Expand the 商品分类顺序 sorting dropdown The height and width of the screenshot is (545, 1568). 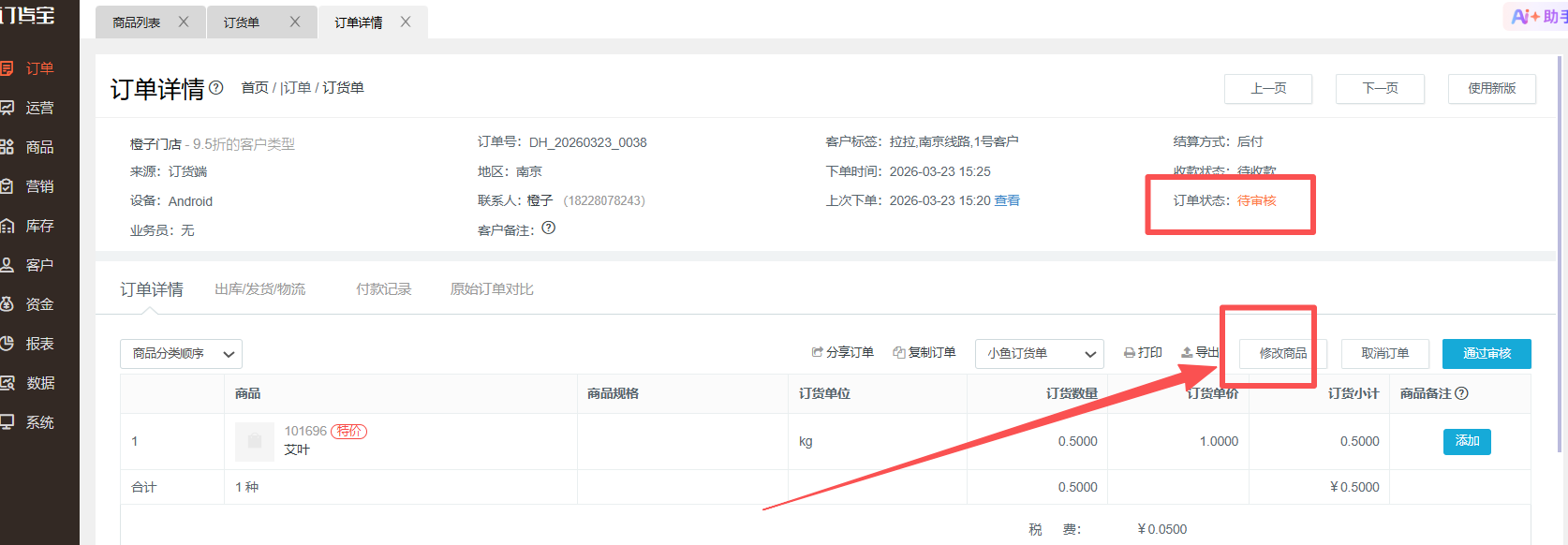click(x=182, y=354)
